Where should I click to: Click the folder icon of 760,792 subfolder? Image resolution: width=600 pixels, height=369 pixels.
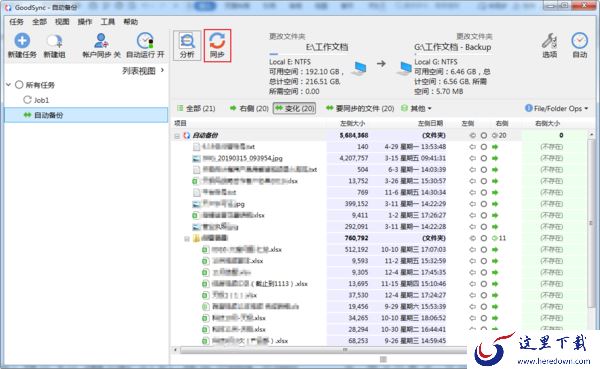pos(196,238)
